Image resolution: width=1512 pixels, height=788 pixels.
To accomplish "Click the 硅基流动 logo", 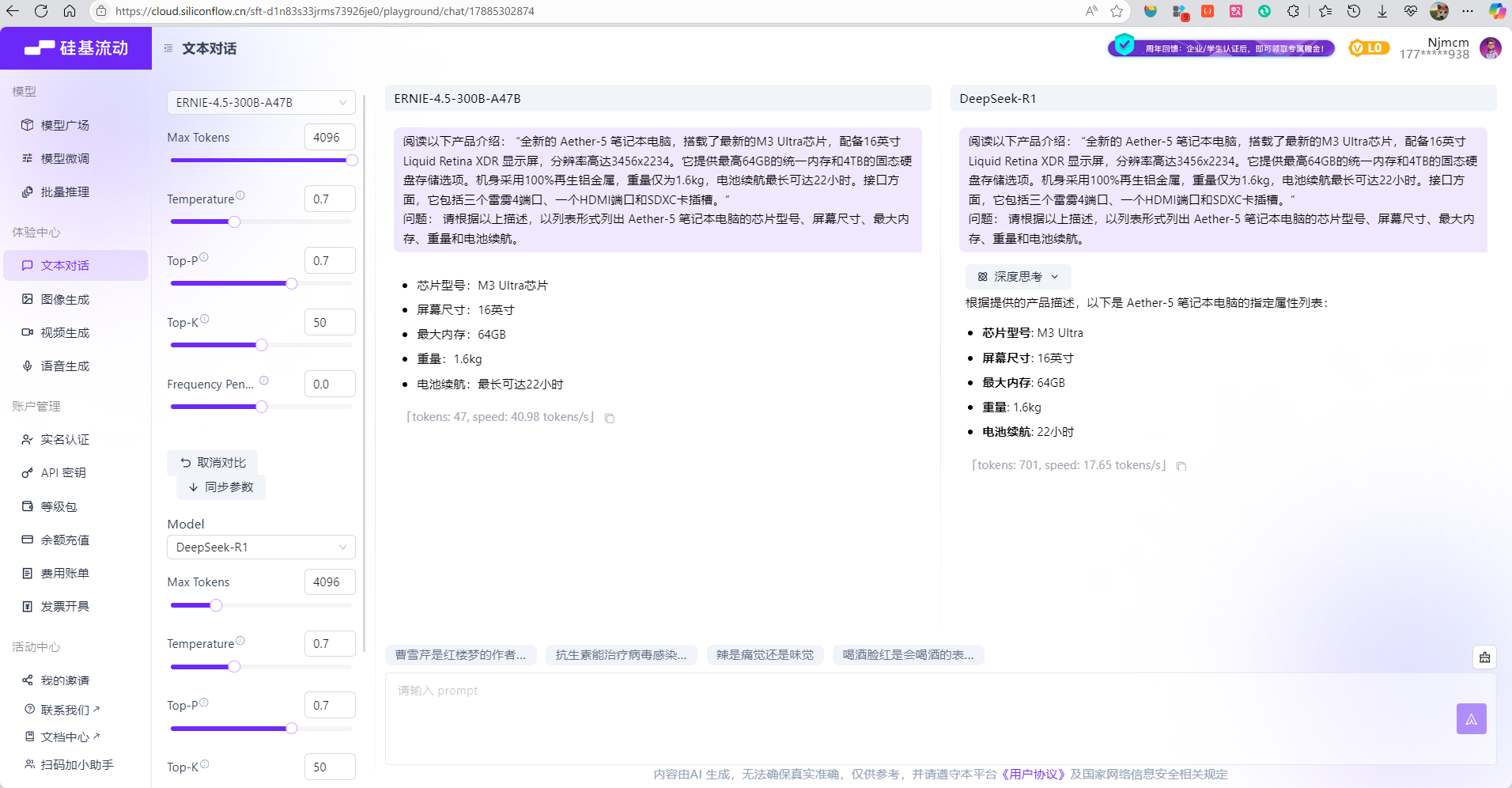I will 76,48.
